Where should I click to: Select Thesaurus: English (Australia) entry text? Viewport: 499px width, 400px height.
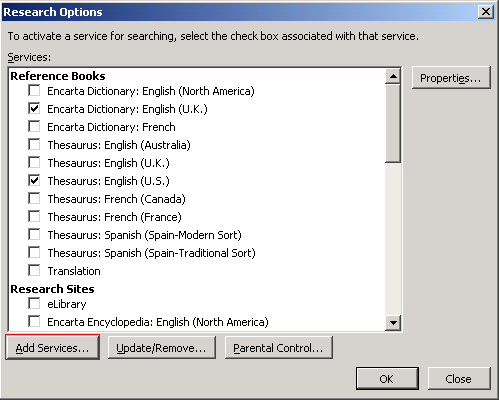click(119, 145)
